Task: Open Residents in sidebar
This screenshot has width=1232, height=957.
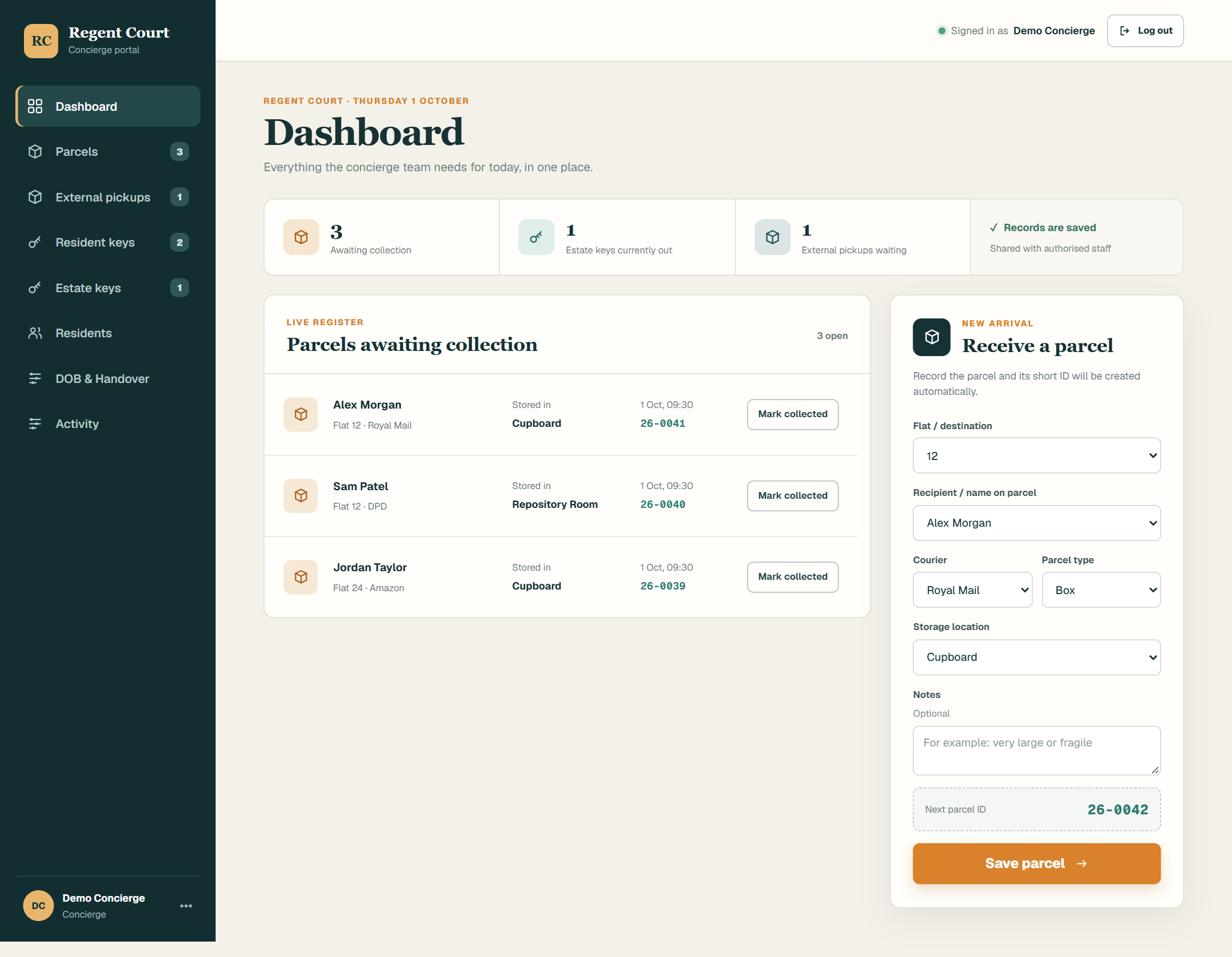Action: (108, 333)
